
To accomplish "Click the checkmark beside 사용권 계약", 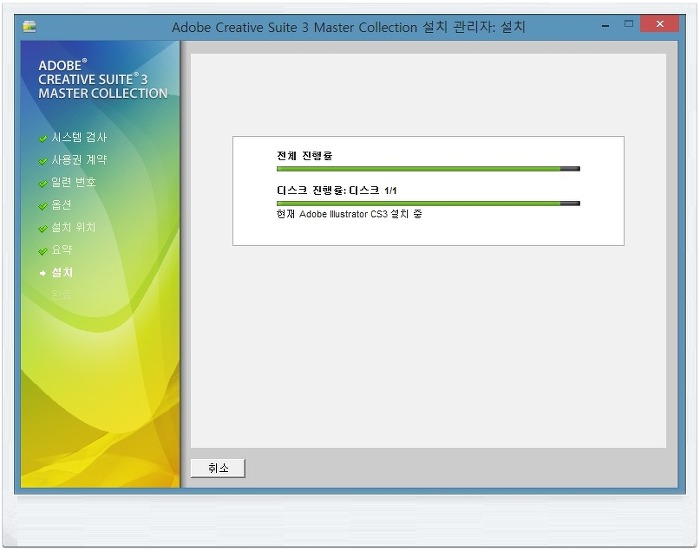I will [43, 161].
